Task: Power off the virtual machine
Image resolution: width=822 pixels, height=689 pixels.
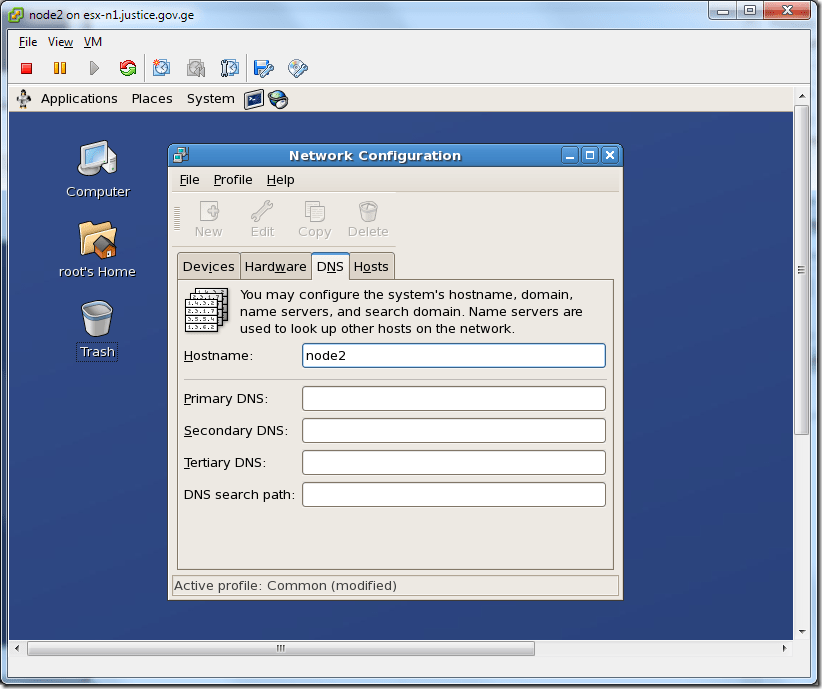Action: [27, 67]
